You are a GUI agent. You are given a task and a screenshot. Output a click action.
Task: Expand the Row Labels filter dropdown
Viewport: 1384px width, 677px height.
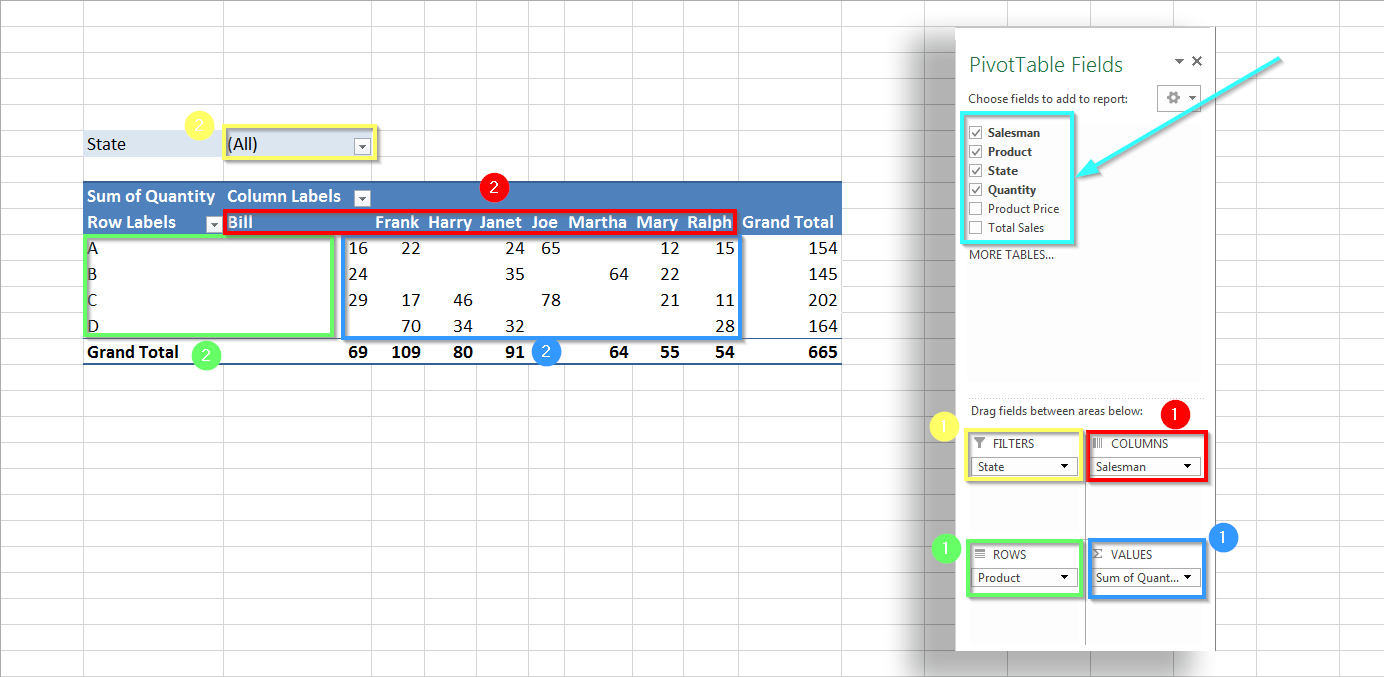click(213, 224)
